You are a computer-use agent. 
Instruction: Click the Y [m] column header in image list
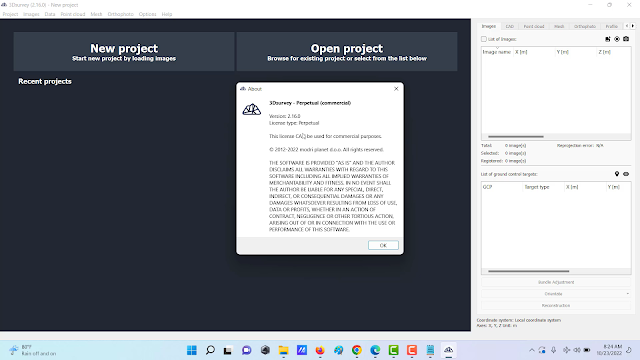click(576, 52)
